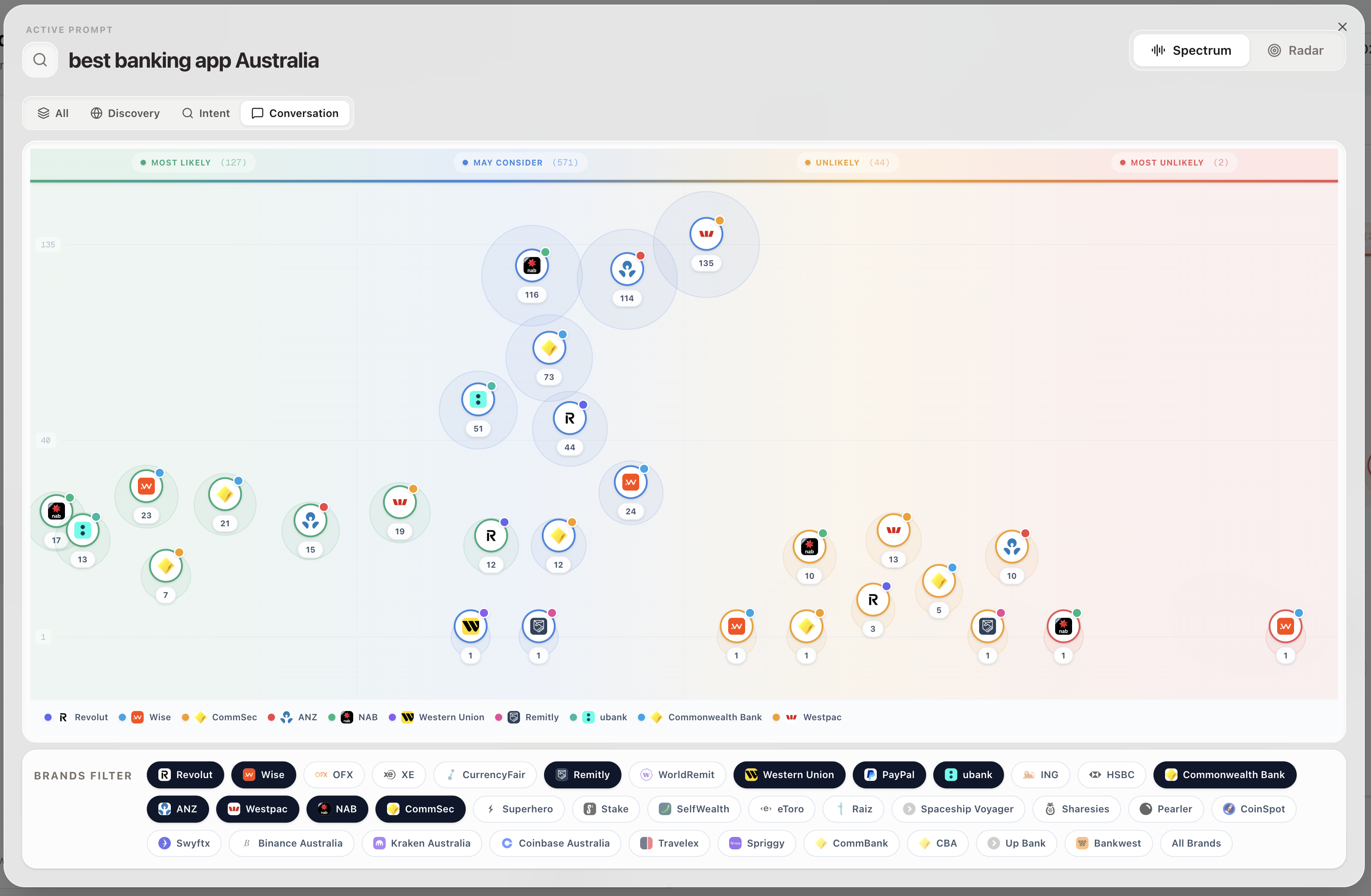
Task: Toggle the PayPal brand filter
Action: (889, 775)
